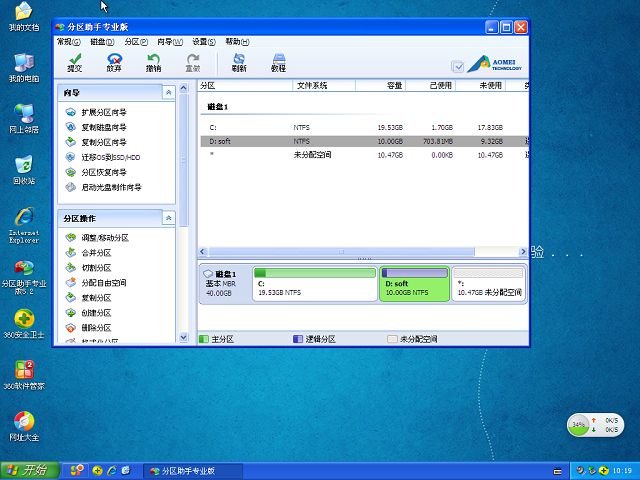Open 360软件管家 desktop icon
The image size is (640, 480).
coord(24,376)
